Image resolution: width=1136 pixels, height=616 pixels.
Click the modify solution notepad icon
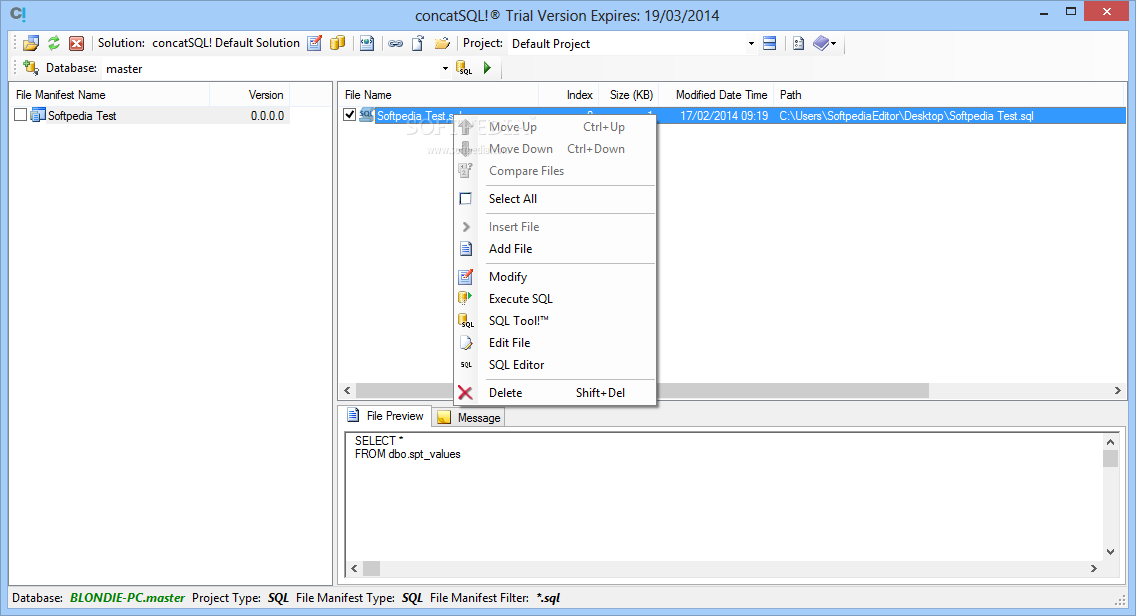point(314,43)
